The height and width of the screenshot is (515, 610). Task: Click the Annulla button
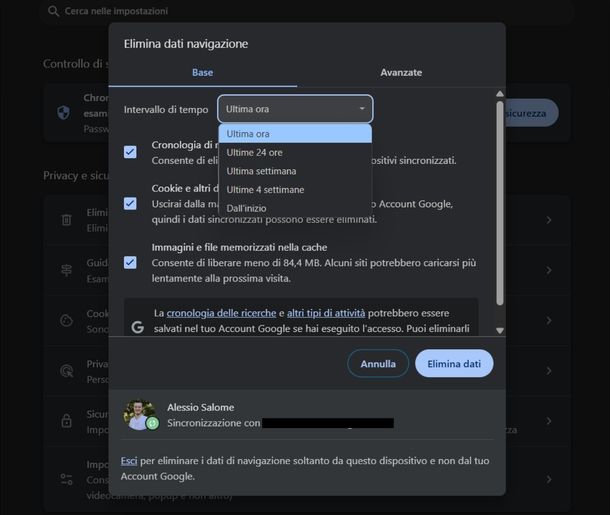378,364
